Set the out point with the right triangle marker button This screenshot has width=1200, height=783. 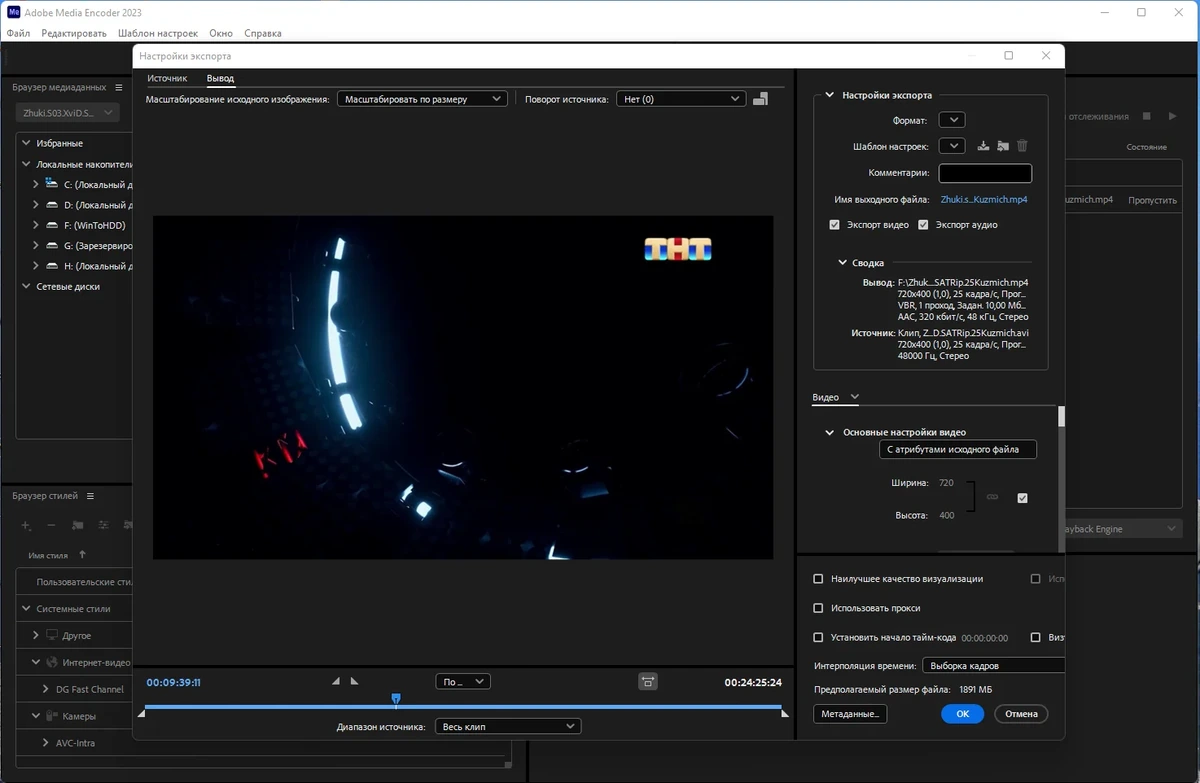(x=354, y=681)
